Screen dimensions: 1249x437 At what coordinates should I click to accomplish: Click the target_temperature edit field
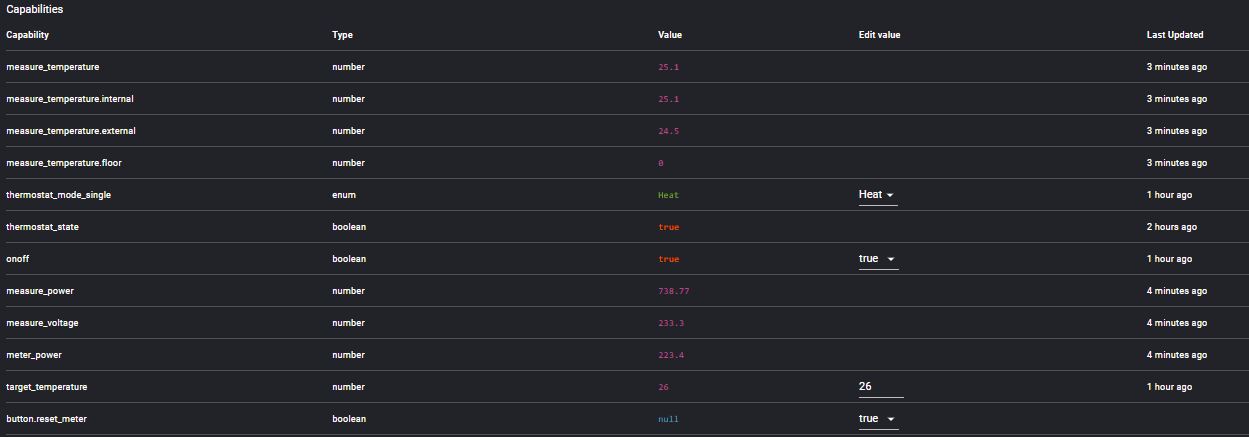[880, 387]
